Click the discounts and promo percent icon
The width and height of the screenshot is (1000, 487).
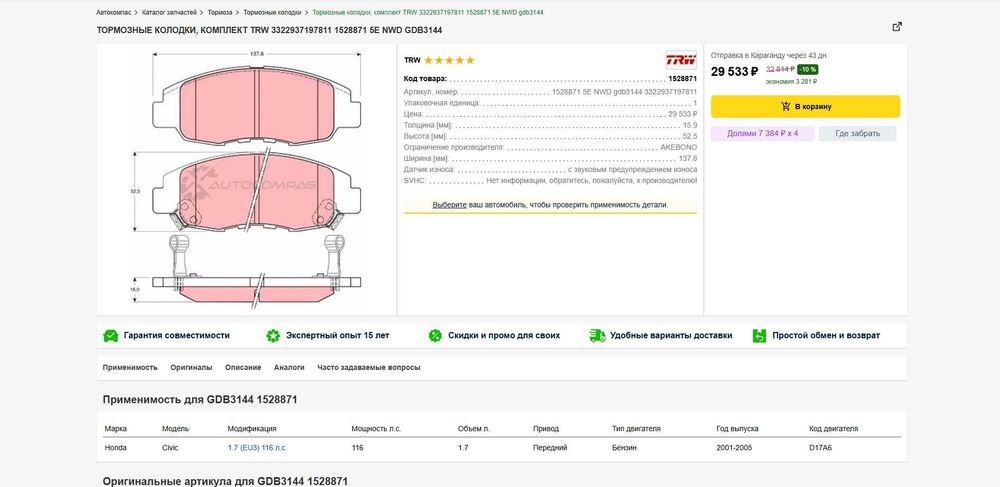[435, 336]
